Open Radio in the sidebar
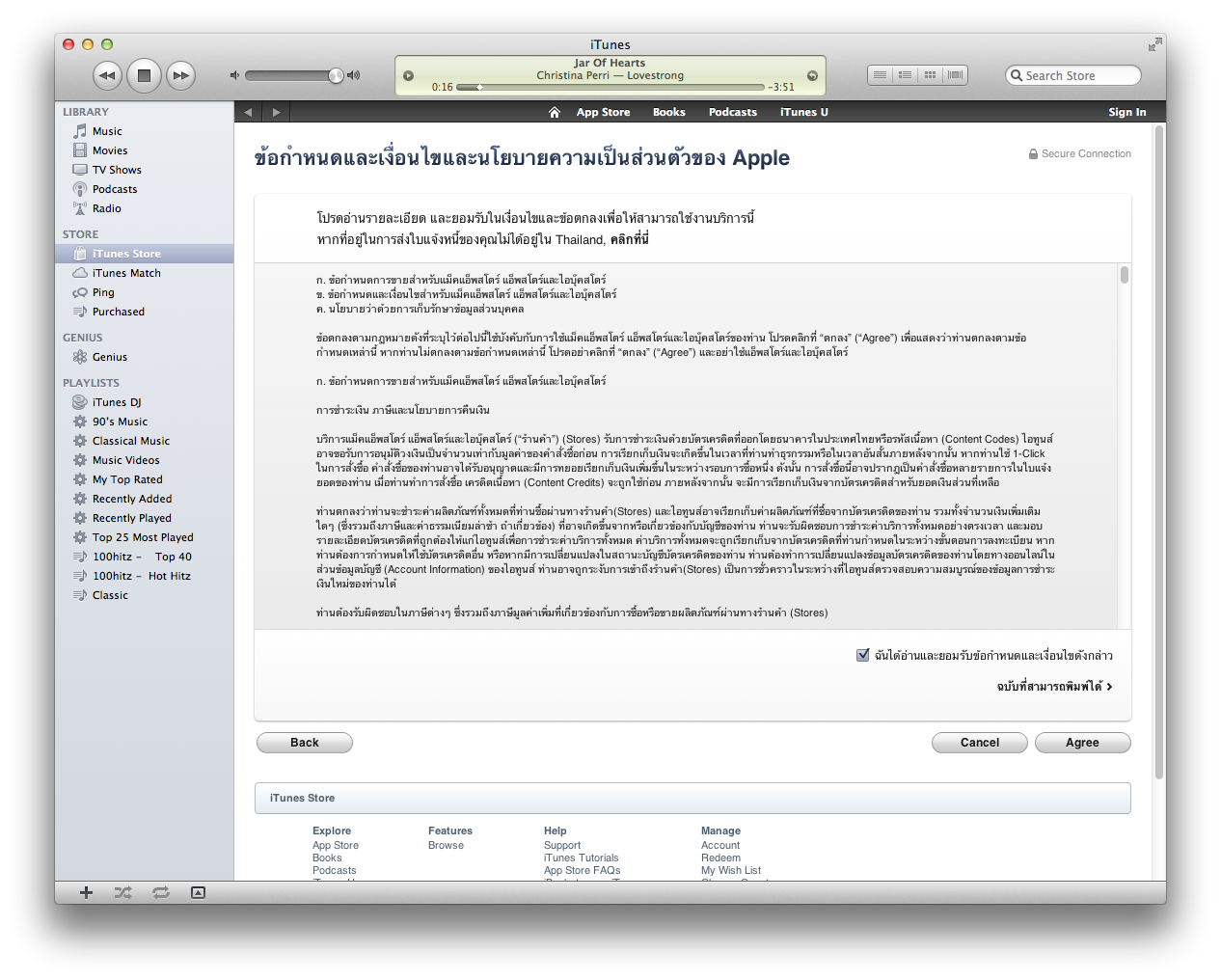The image size is (1221, 980). pos(145,208)
